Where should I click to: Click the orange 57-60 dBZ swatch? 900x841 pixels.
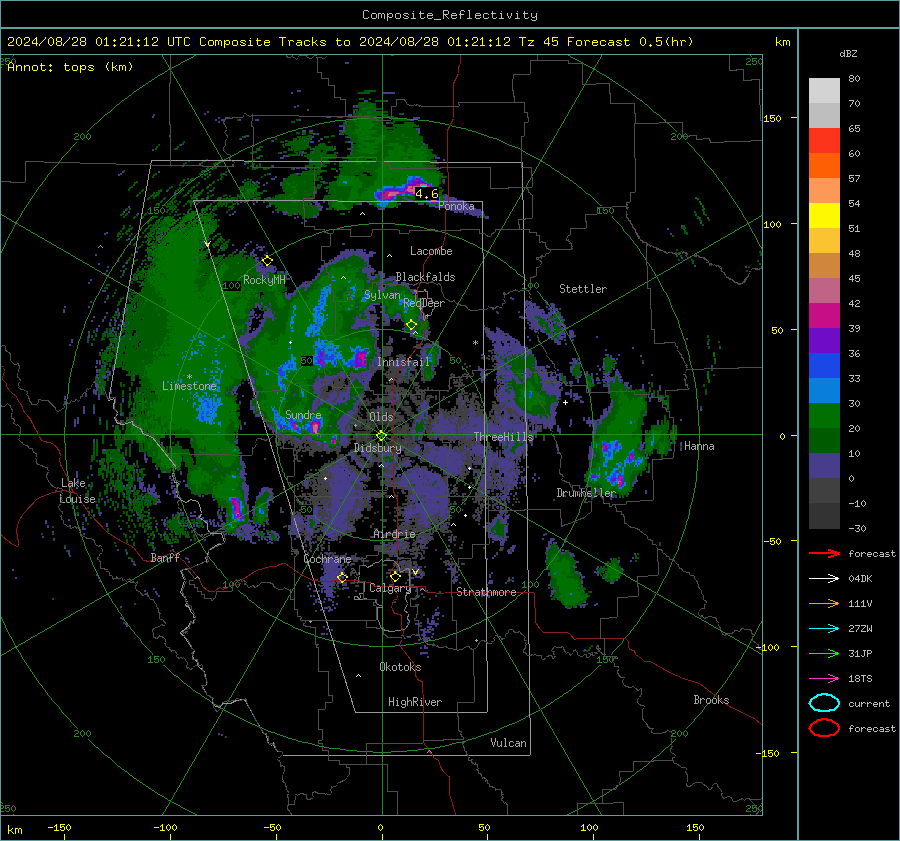click(824, 166)
